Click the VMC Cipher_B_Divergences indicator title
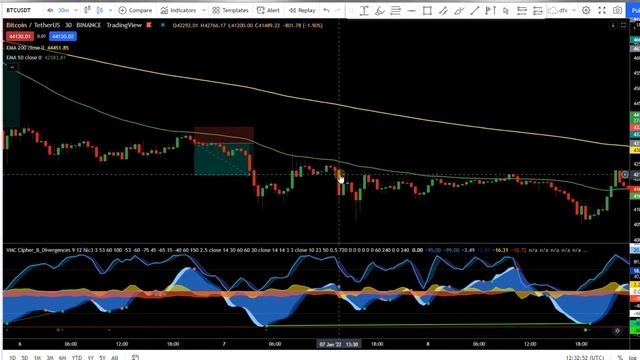The height and width of the screenshot is (360, 640). tap(38, 250)
